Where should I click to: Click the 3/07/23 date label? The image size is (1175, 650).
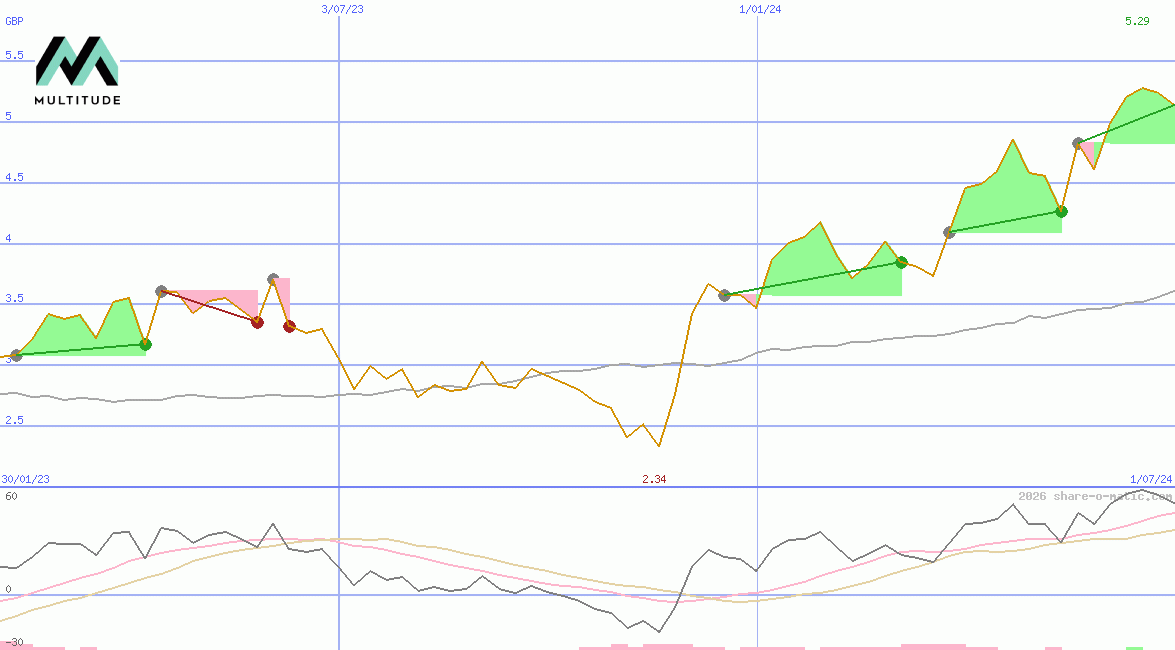click(341, 9)
